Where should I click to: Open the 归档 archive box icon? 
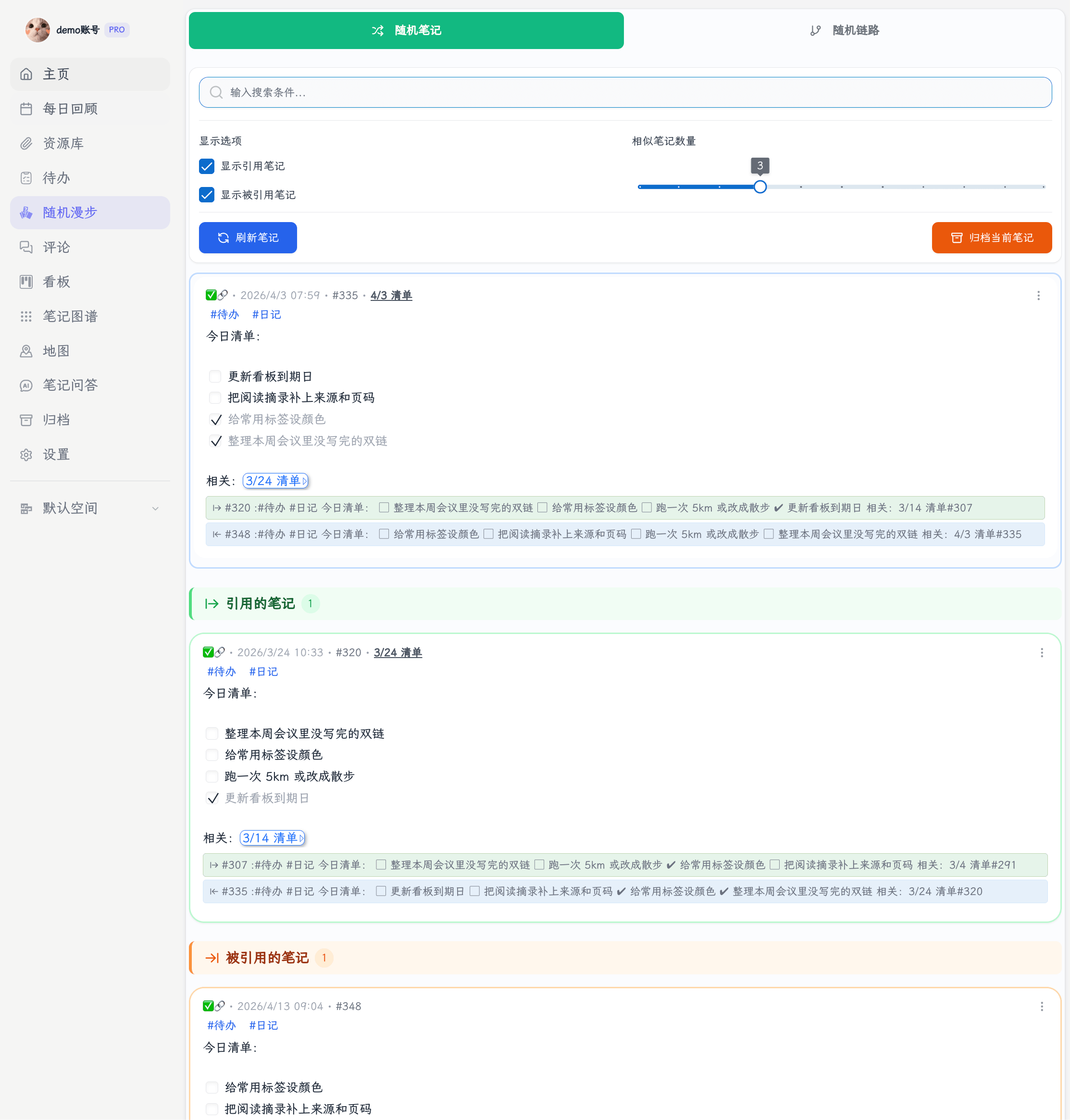point(26,420)
